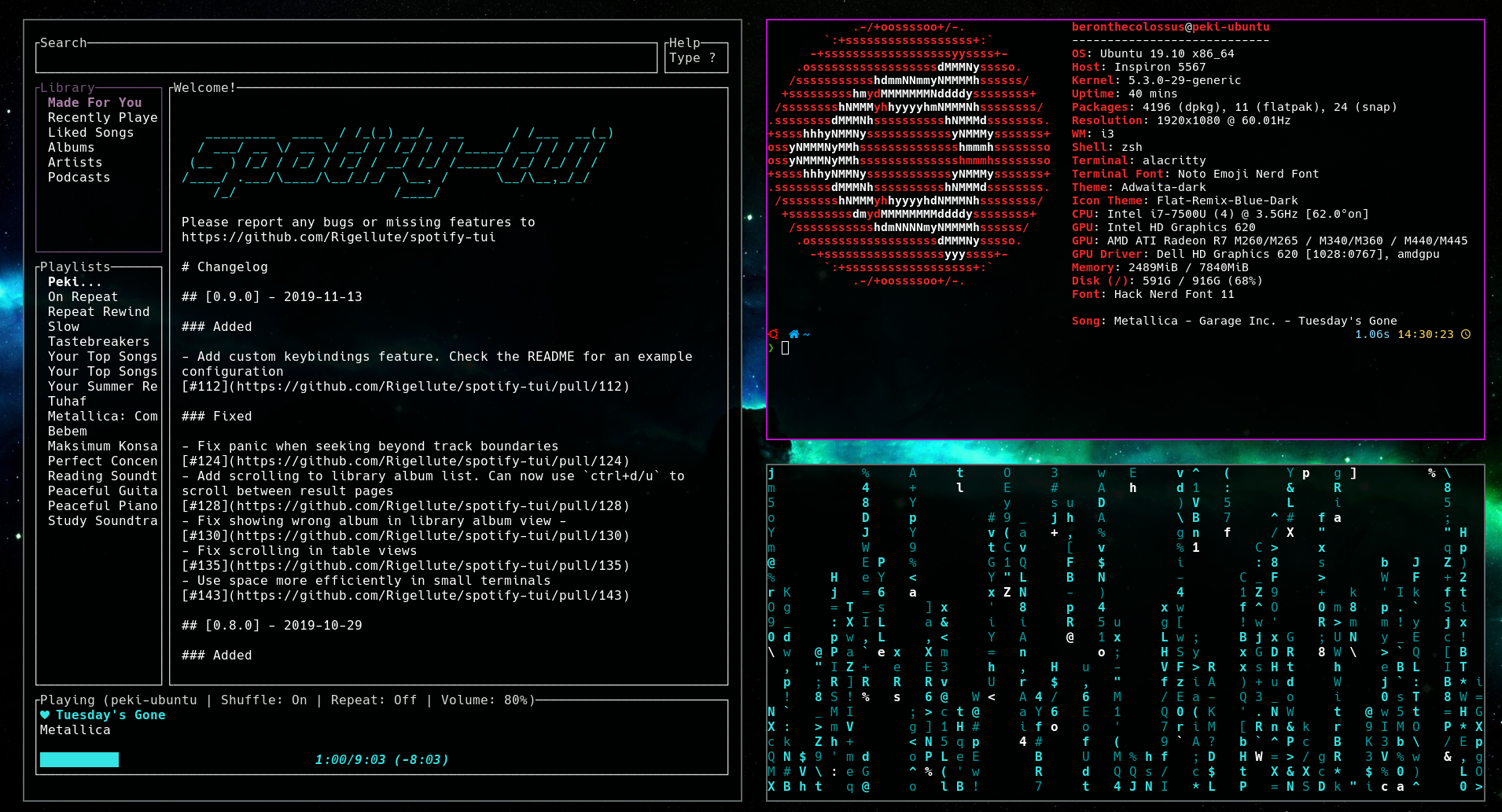The height and width of the screenshot is (812, 1502).
Task: Open pull request 112 link
Action: coord(406,387)
